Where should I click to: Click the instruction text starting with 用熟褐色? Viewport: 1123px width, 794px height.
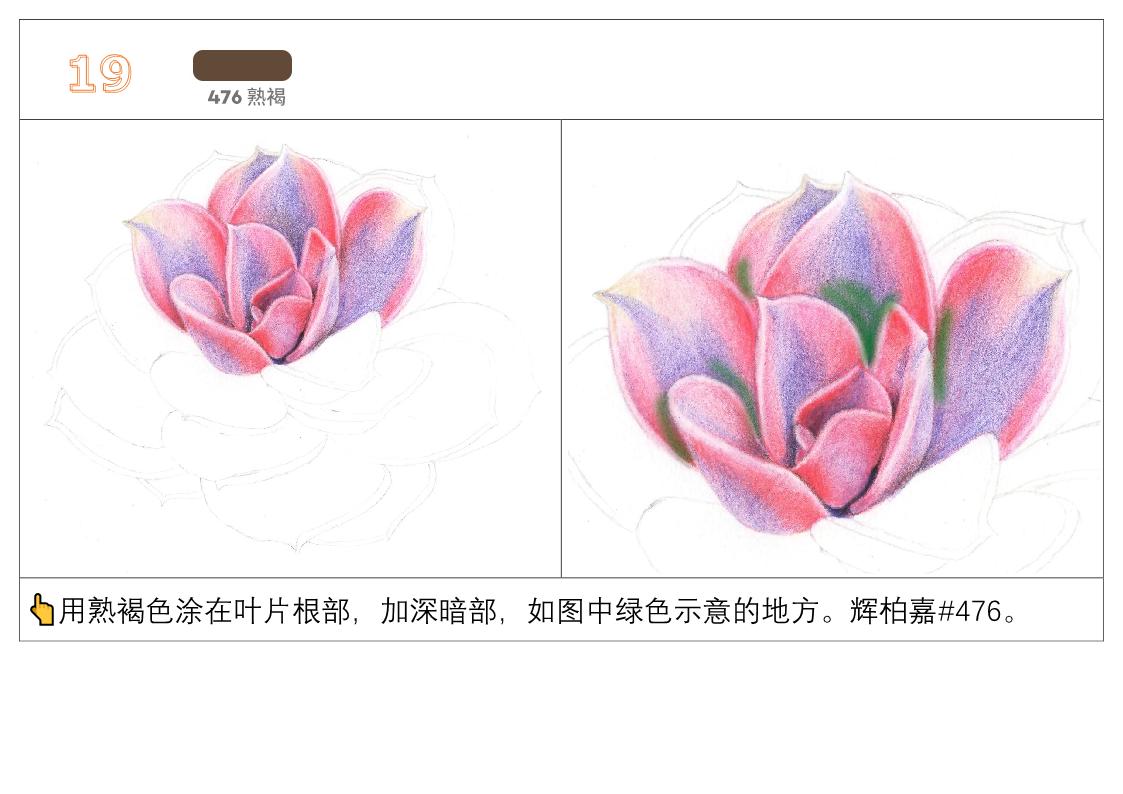(x=537, y=611)
